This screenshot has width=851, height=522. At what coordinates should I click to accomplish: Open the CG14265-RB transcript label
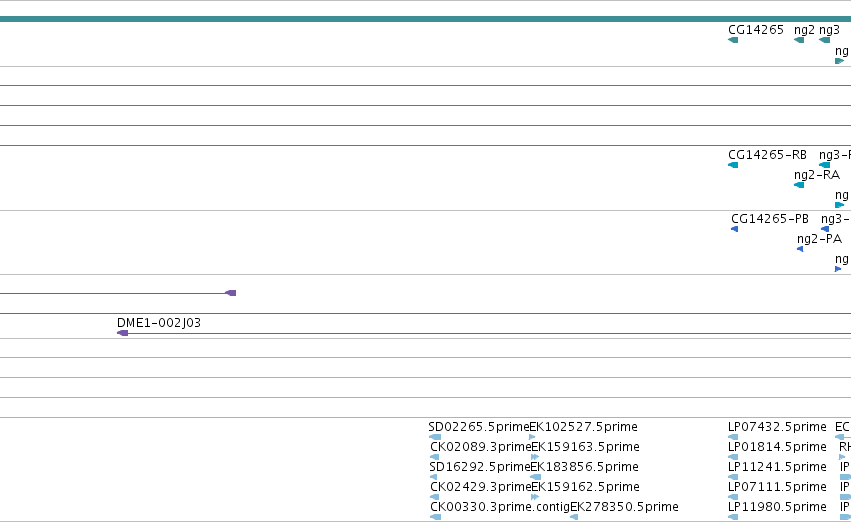pos(767,155)
